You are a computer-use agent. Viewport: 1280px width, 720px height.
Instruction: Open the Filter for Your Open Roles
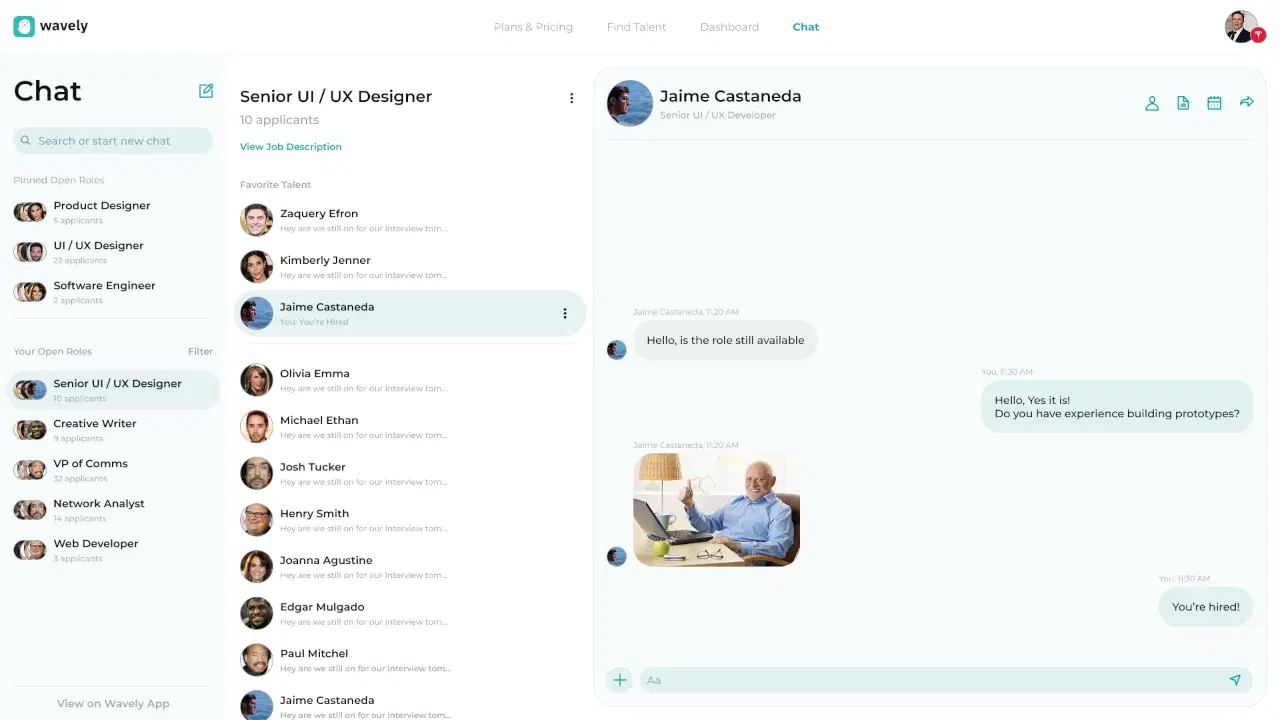[x=200, y=352]
